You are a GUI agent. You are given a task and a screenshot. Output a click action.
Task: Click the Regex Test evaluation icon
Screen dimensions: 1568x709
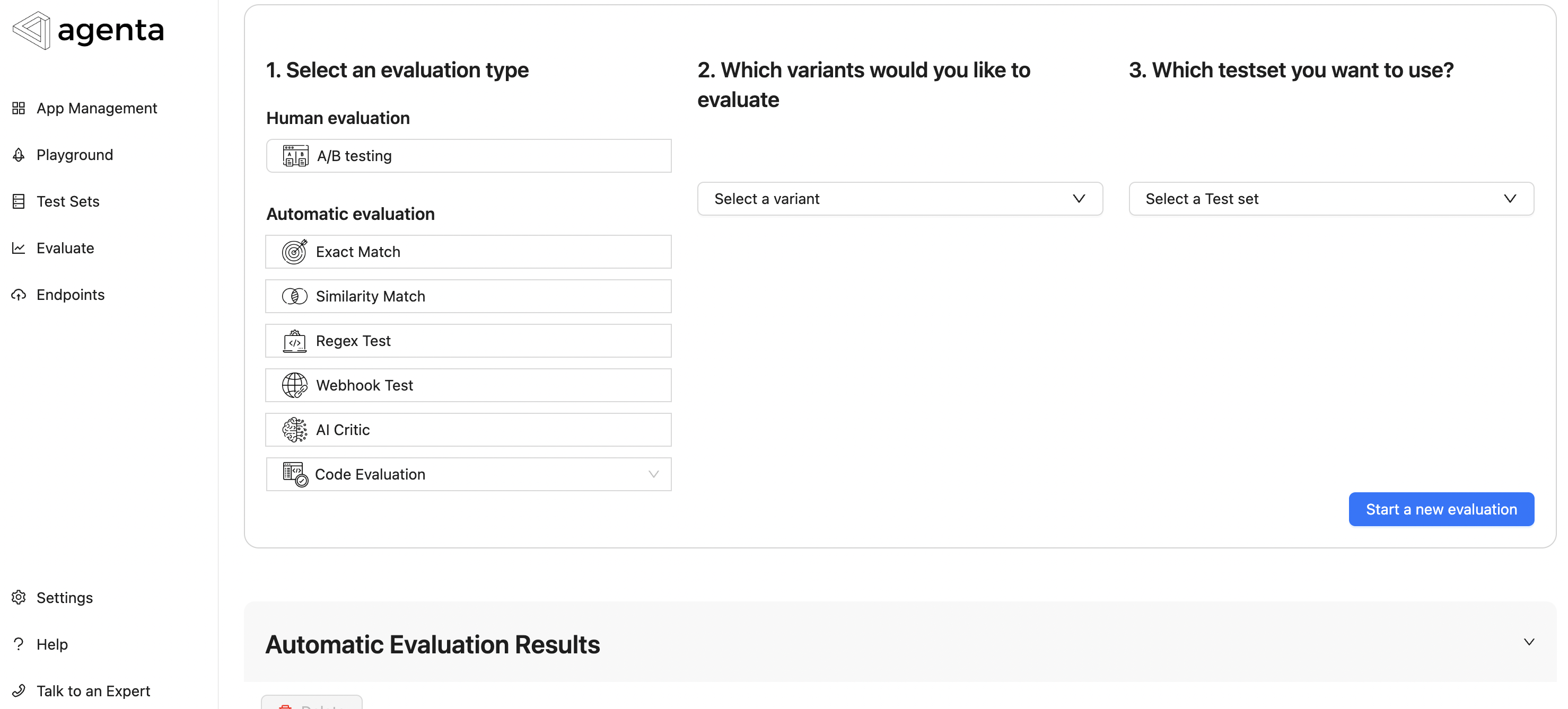coord(293,340)
